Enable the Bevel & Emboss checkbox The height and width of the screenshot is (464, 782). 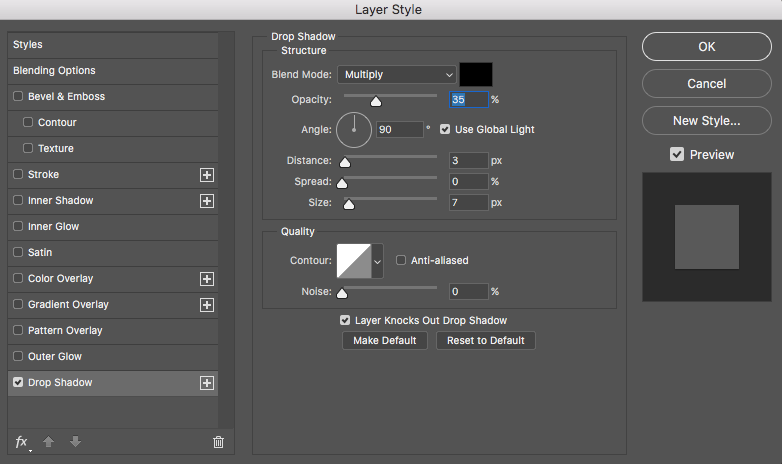tap(18, 96)
